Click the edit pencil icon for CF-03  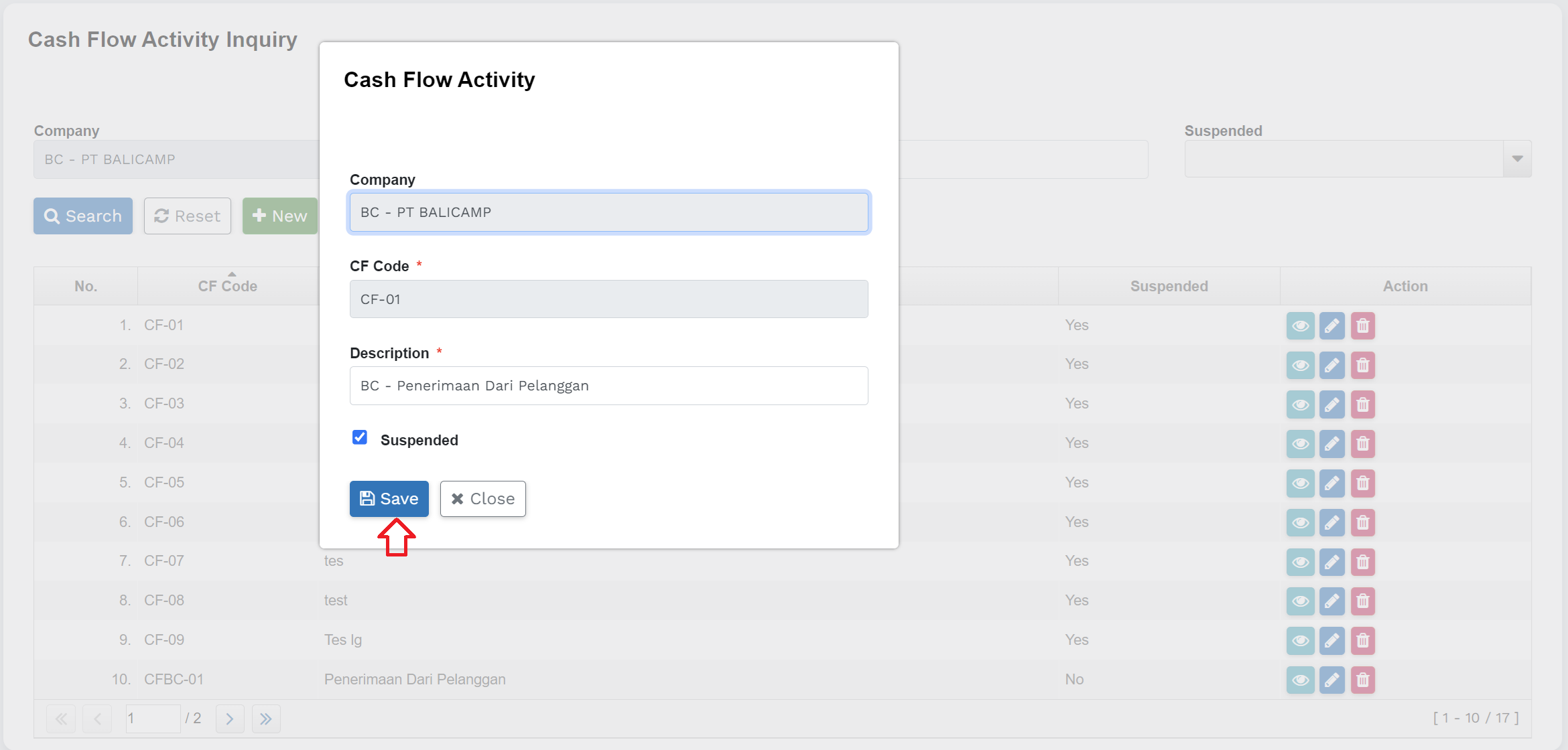(x=1331, y=404)
